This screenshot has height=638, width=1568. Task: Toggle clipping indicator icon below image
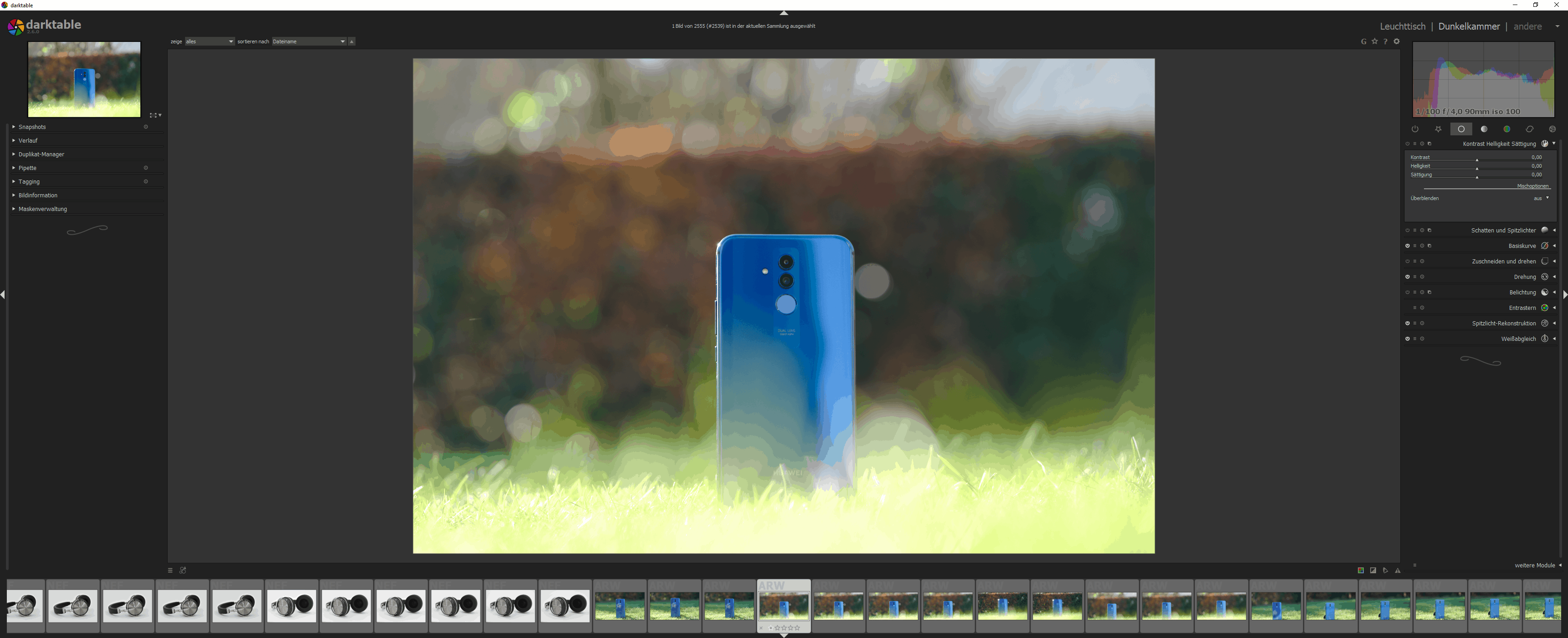point(1373,571)
